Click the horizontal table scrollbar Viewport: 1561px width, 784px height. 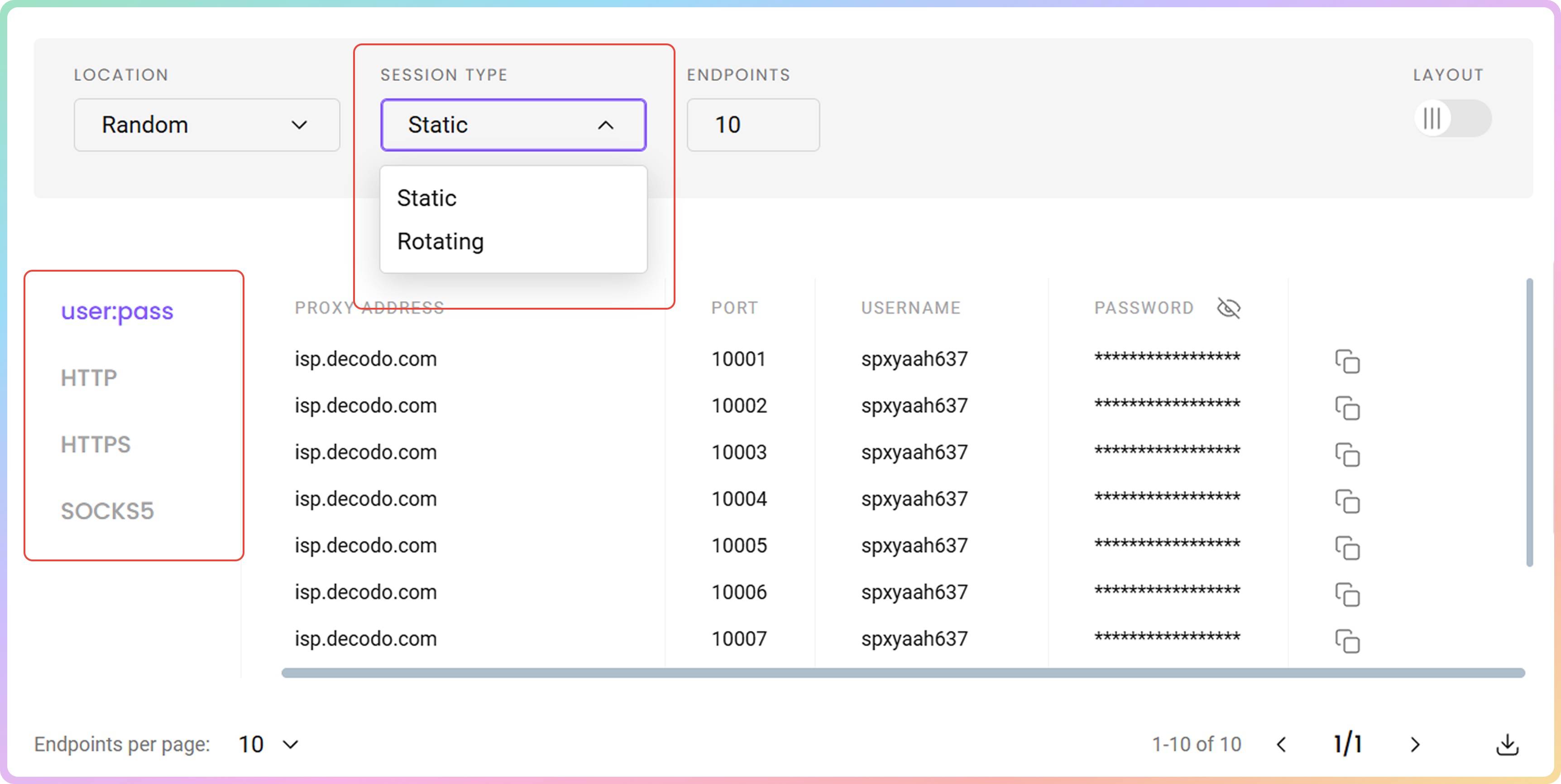(903, 673)
